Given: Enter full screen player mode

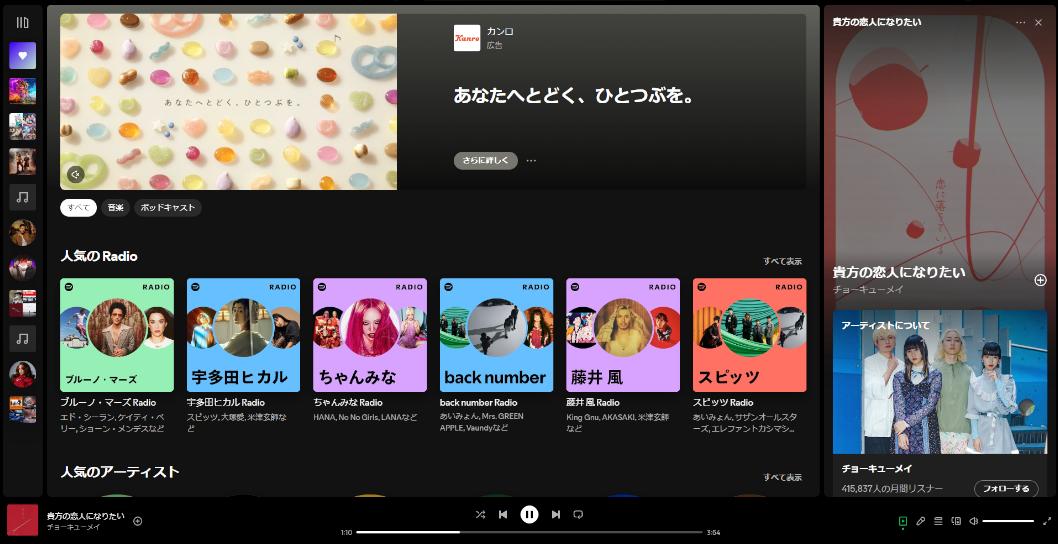Looking at the screenshot, I should pos(1047,521).
